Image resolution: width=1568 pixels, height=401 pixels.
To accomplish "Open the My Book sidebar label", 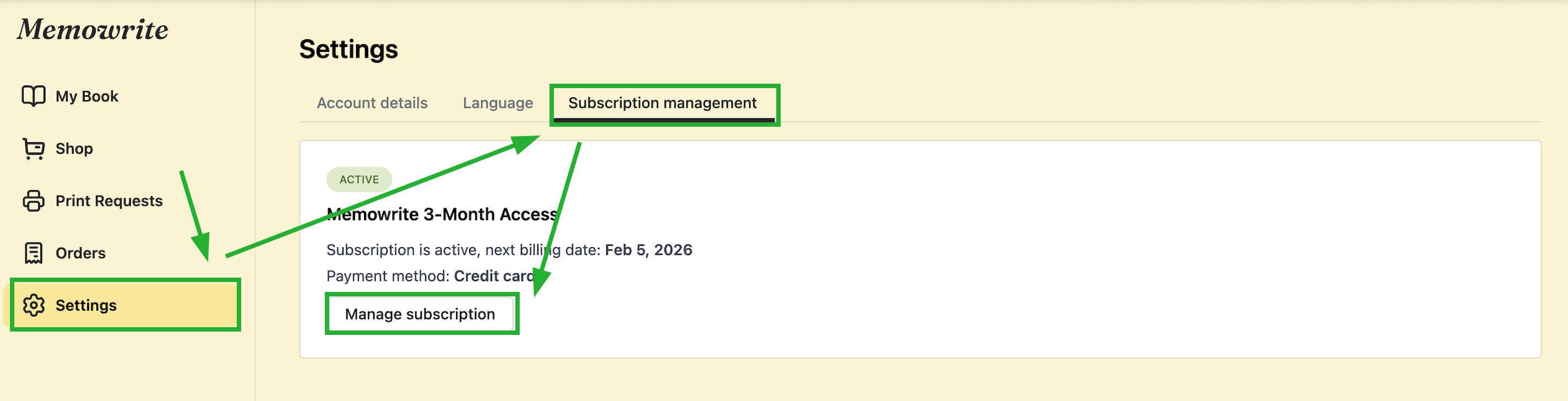I will coord(87,96).
